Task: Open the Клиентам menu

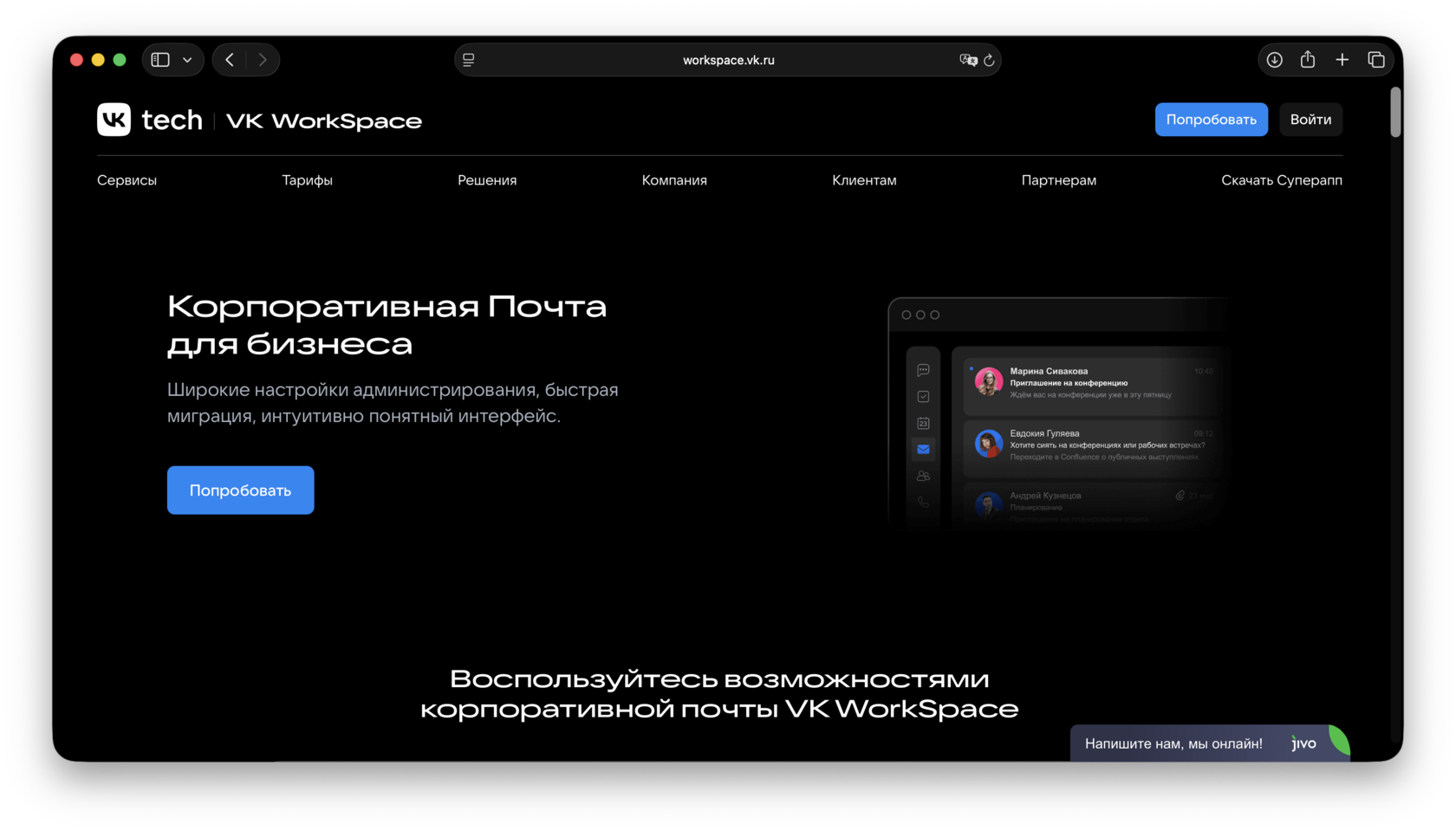Action: click(x=864, y=180)
